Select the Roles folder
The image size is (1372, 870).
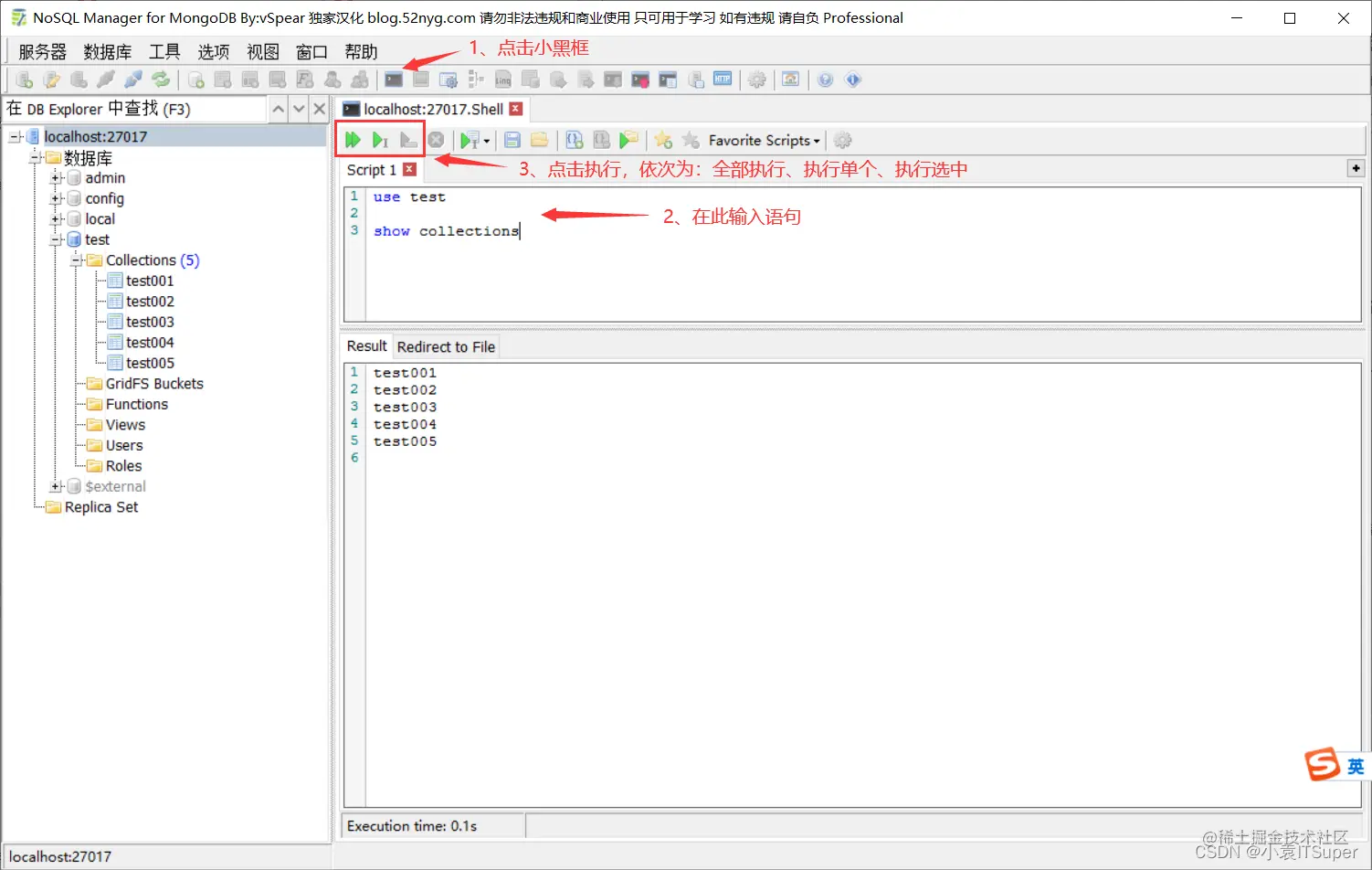click(123, 466)
